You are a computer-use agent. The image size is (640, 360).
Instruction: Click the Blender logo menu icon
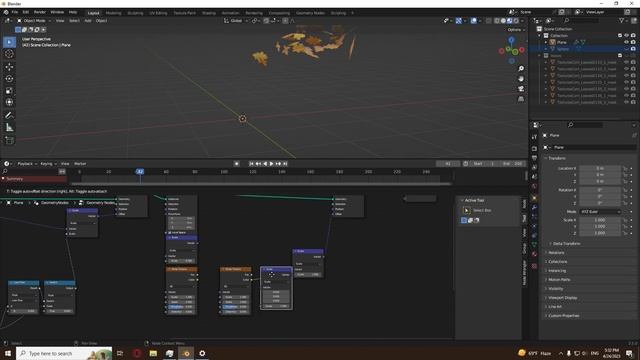click(6, 12)
